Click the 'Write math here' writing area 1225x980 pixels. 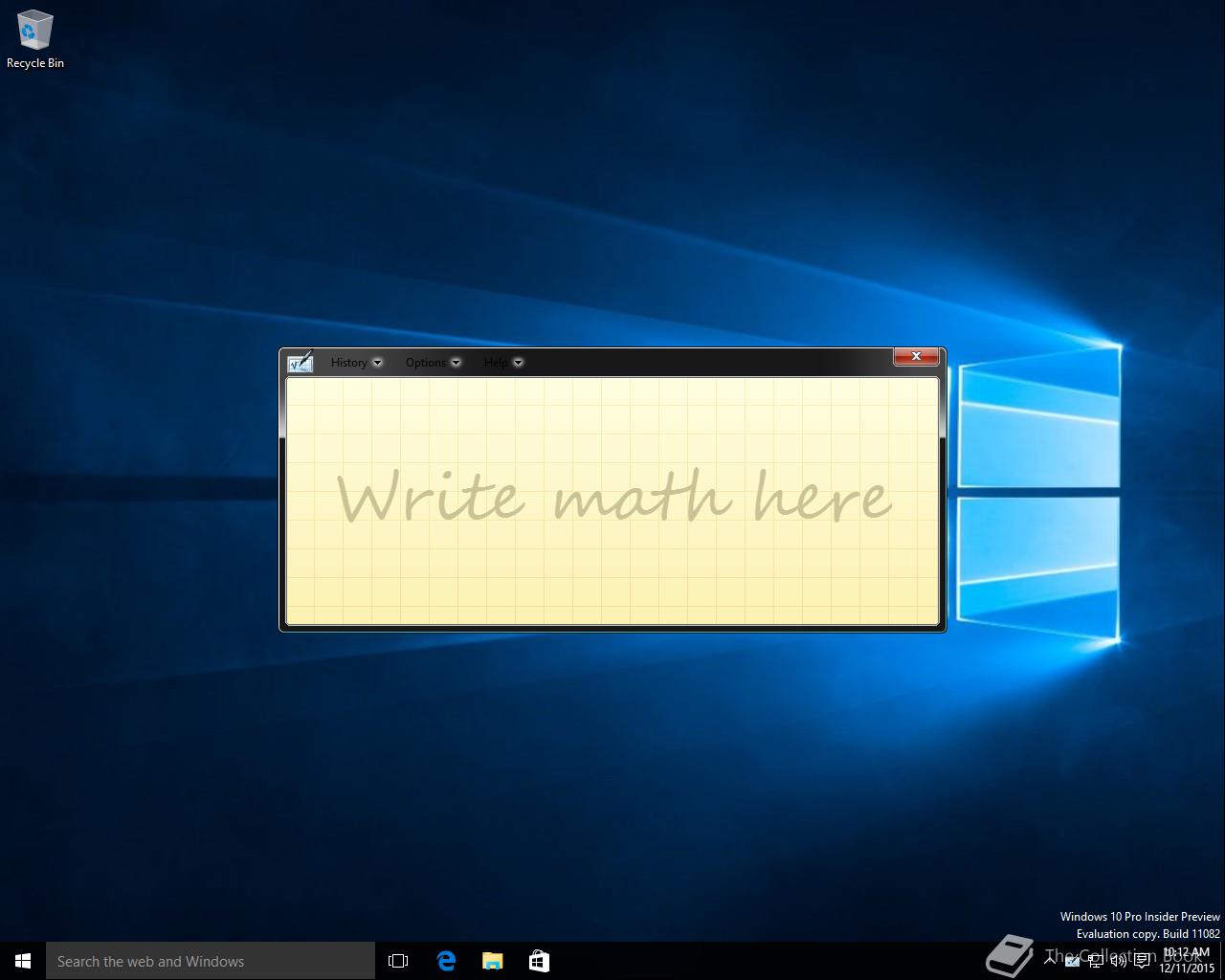(612, 501)
